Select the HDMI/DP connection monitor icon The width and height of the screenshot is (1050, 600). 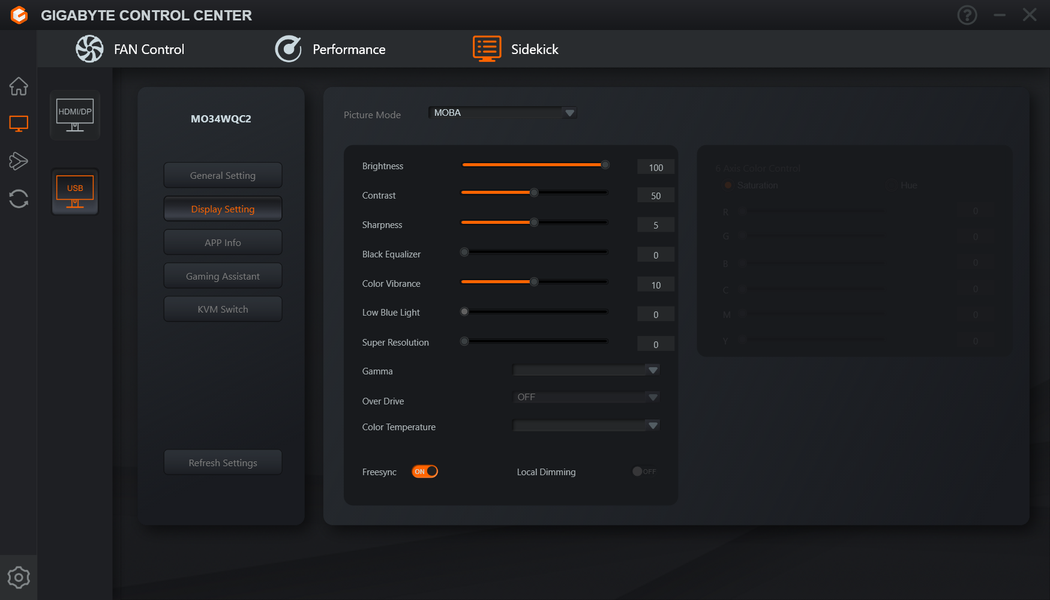(75, 115)
